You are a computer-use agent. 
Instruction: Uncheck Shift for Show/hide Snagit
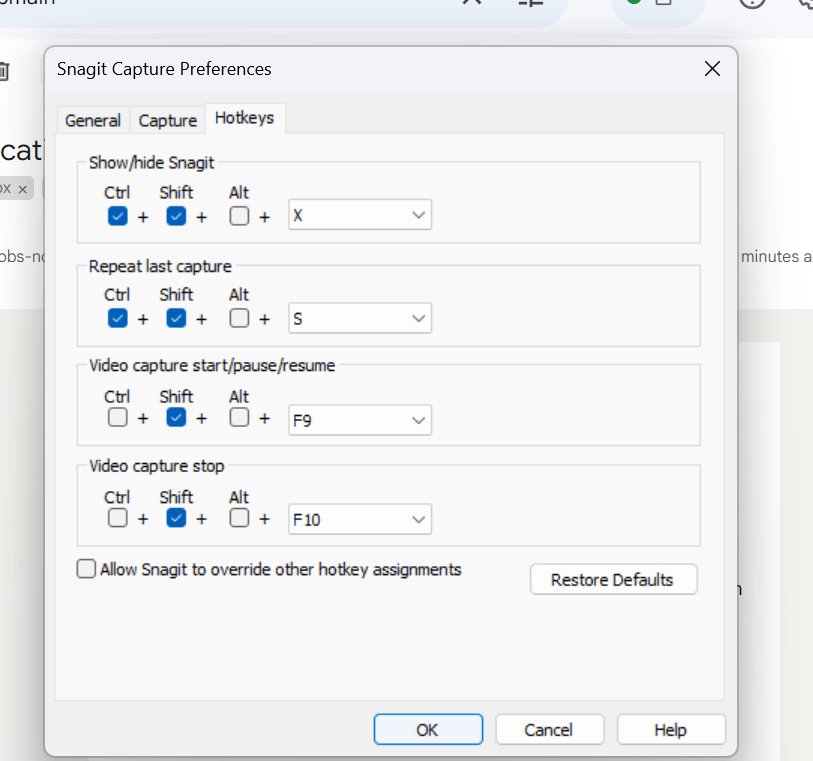[176, 216]
